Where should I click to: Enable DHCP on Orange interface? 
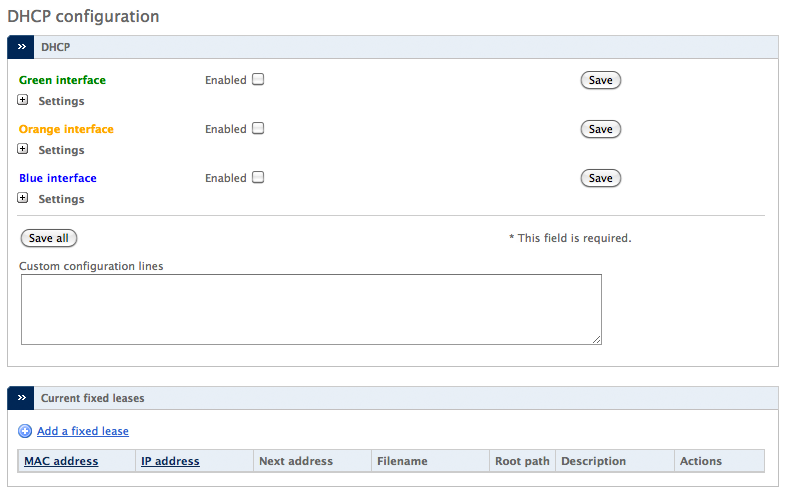click(x=258, y=129)
